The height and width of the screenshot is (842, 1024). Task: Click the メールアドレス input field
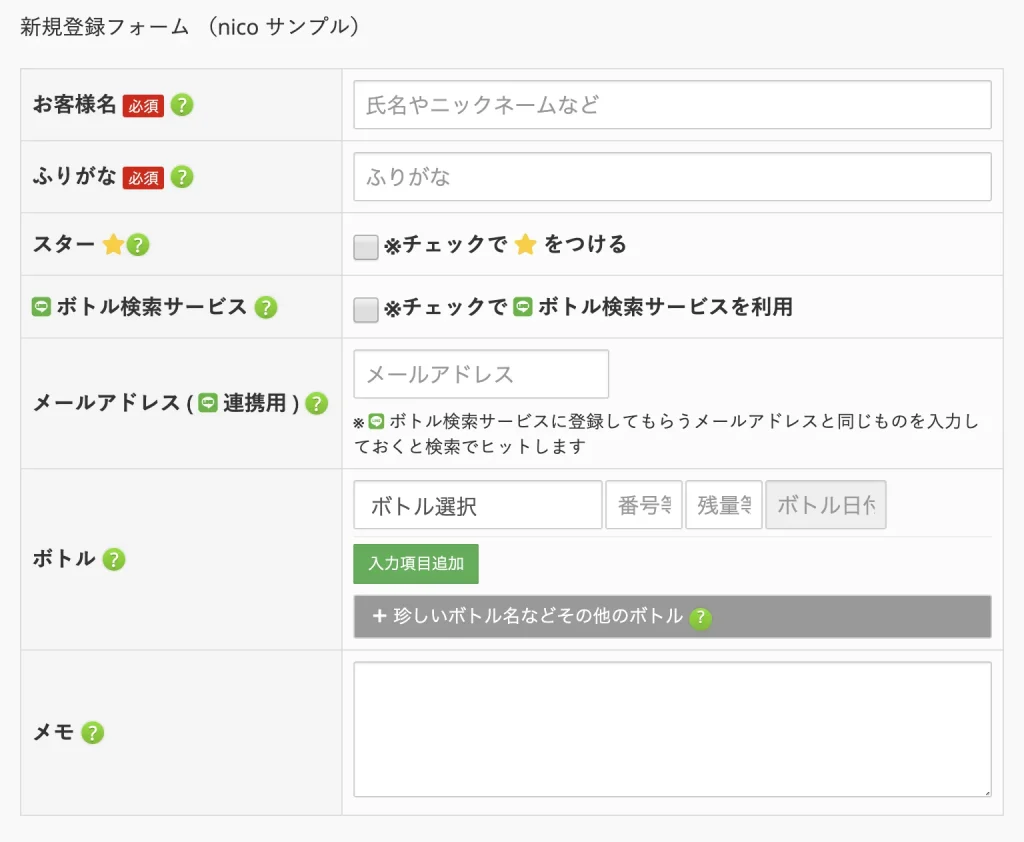point(481,374)
